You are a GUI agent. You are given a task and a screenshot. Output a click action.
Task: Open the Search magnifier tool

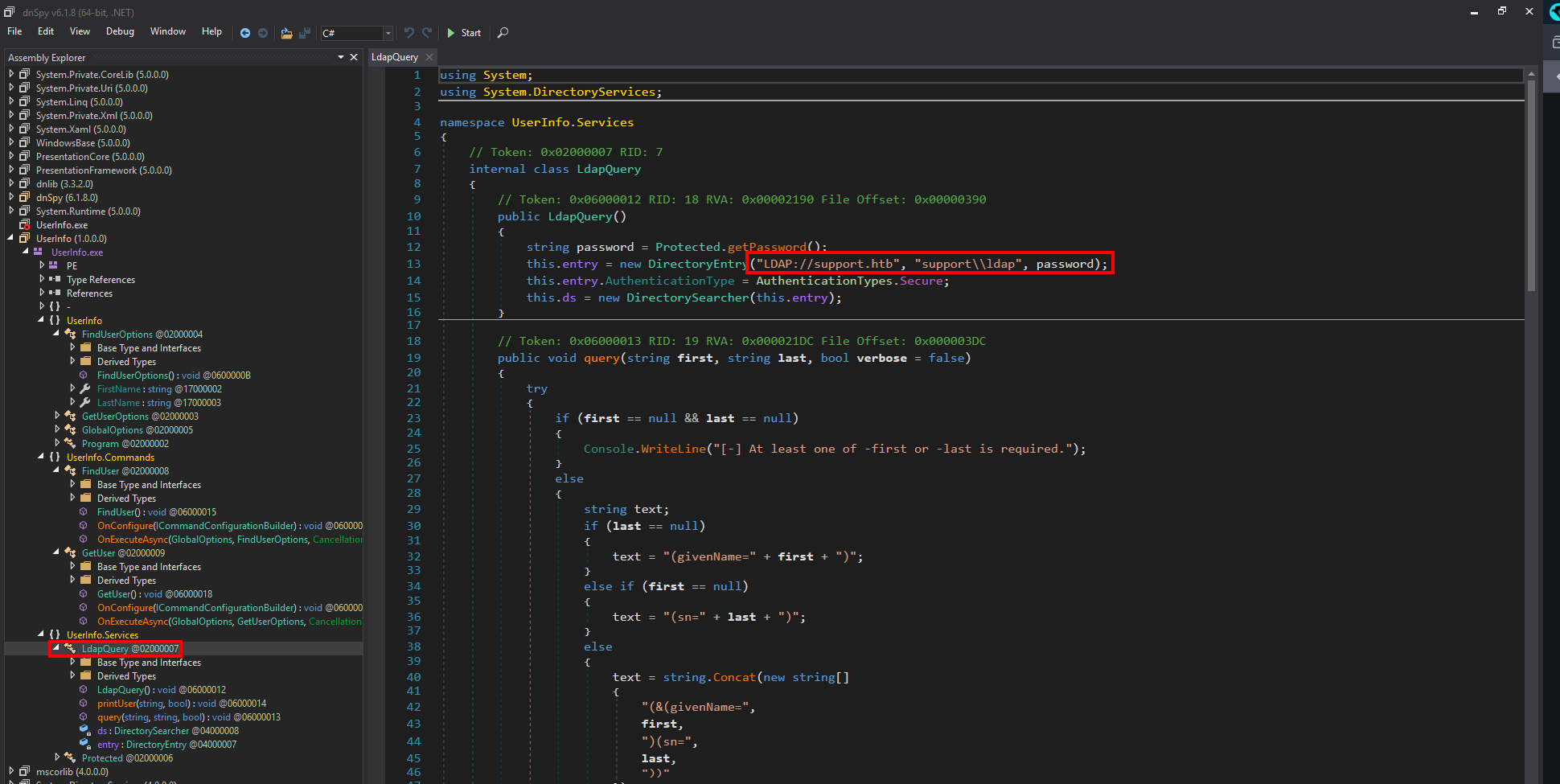(503, 33)
